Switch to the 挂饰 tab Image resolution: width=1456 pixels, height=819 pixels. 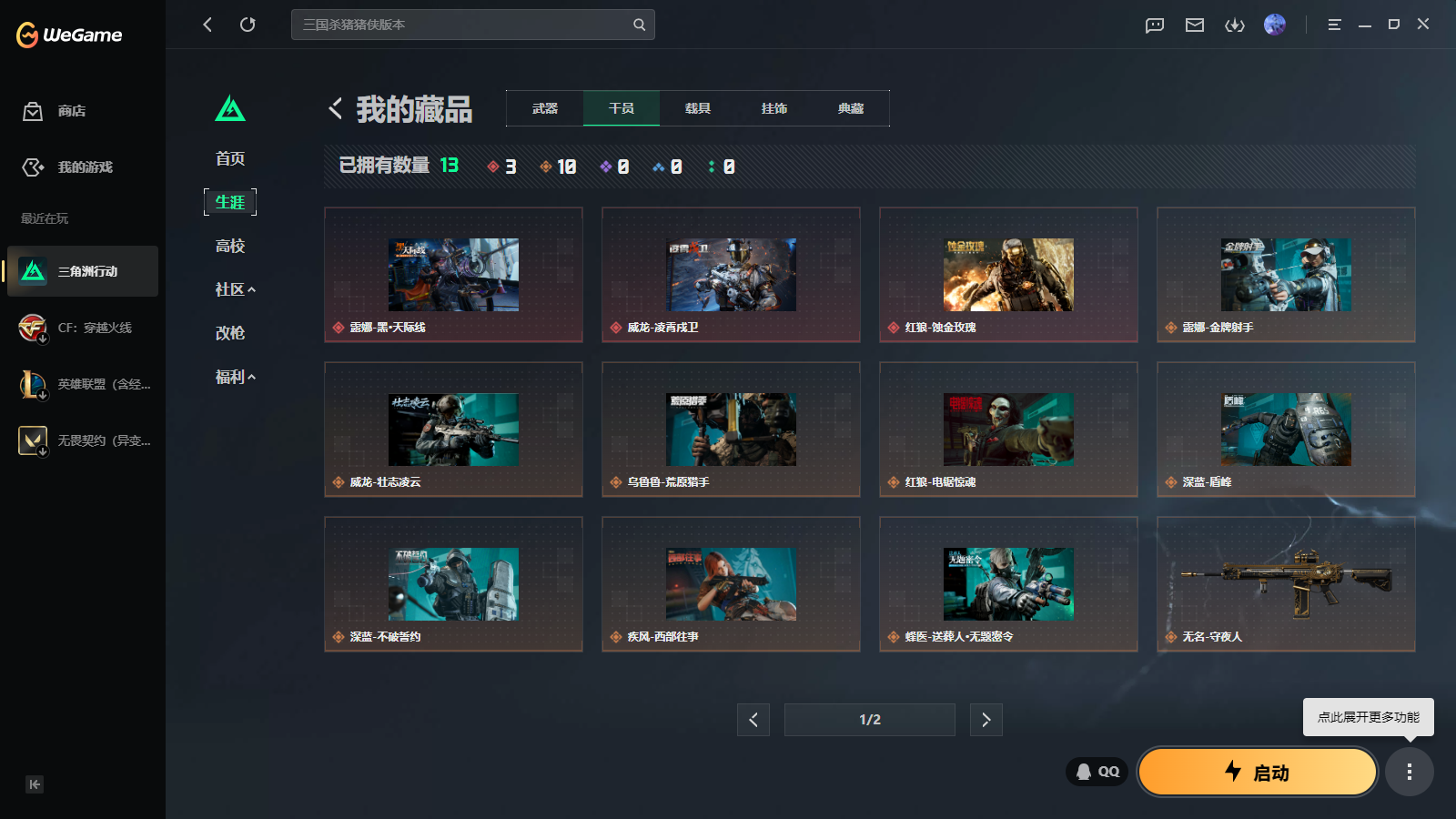pyautogui.click(x=774, y=108)
